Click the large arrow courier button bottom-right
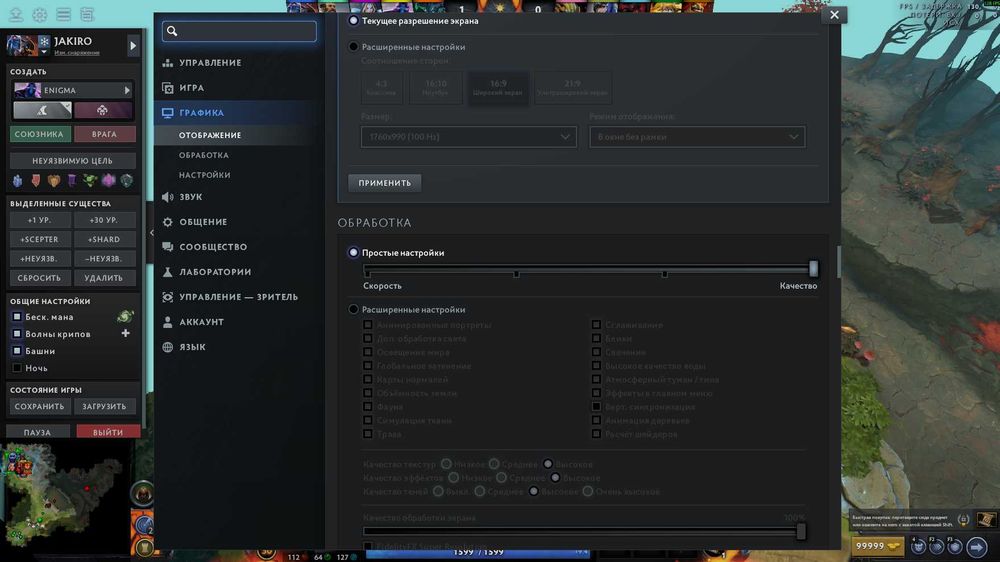Viewport: 1000px width, 562px height. pyautogui.click(x=976, y=547)
